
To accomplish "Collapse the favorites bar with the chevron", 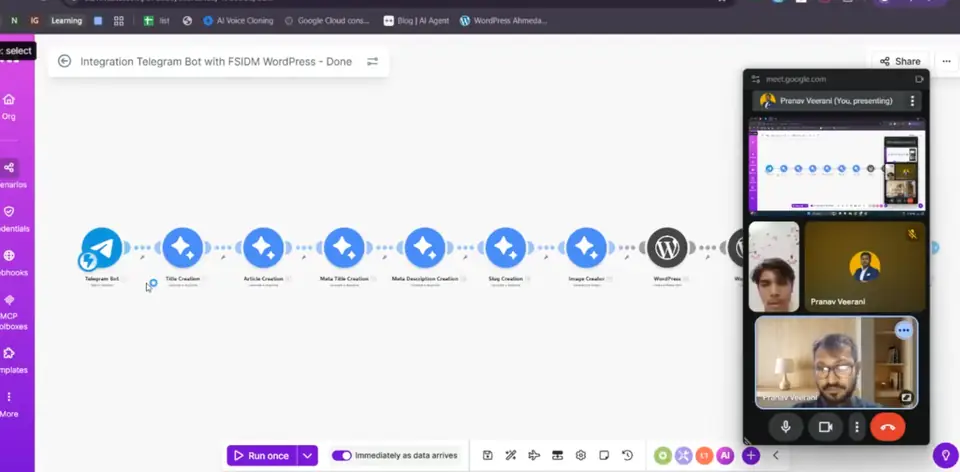I will coord(776,455).
